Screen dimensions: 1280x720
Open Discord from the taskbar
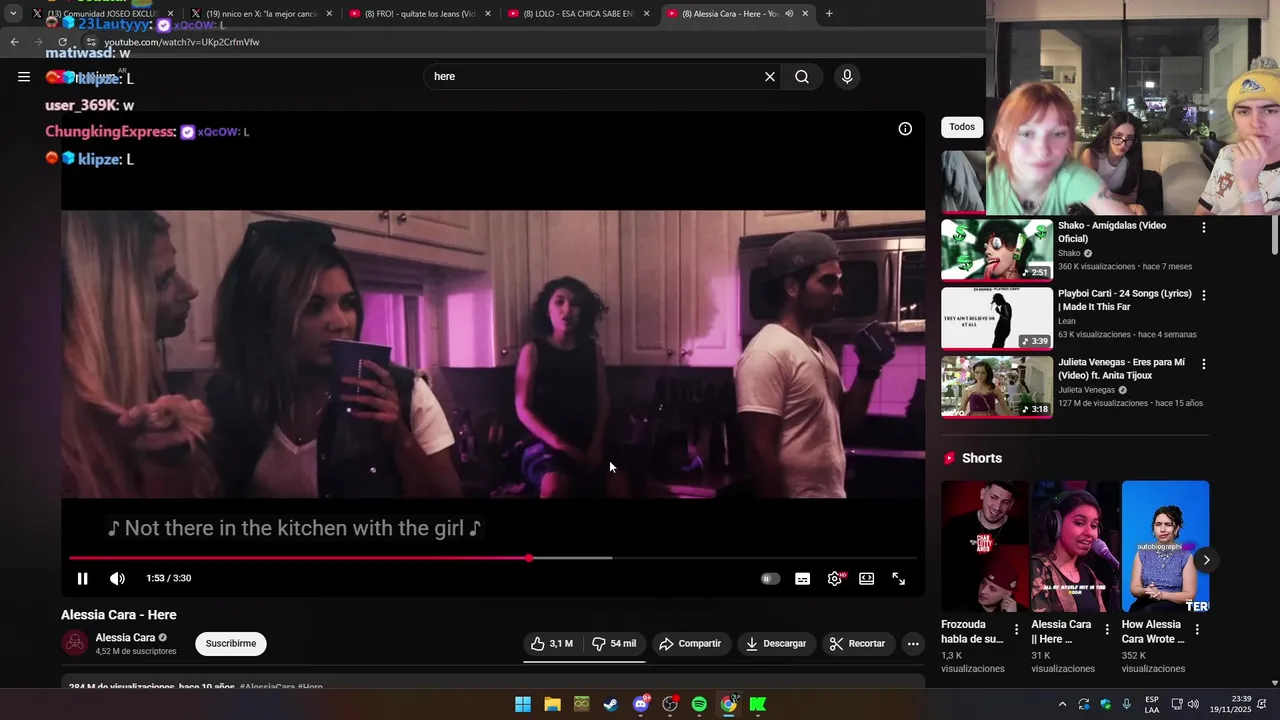point(641,704)
